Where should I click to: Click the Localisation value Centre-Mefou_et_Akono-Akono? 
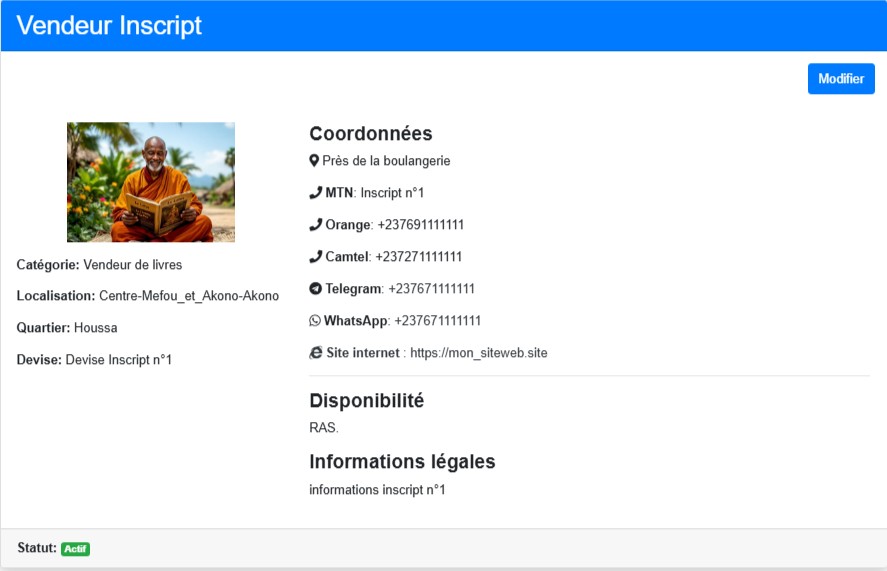[189, 295]
